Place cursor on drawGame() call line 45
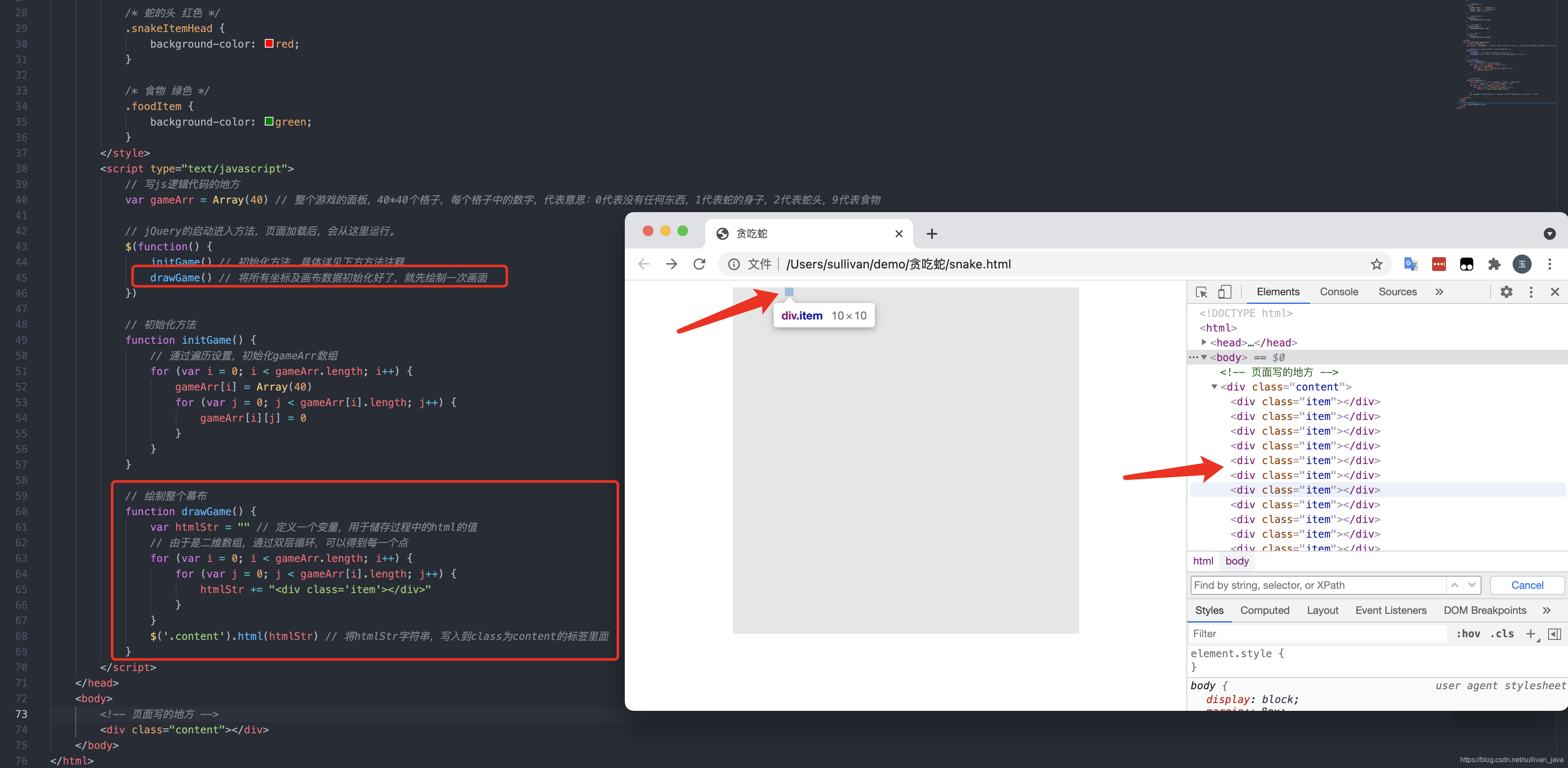Viewport: 1568px width, 768px height. [x=318, y=278]
